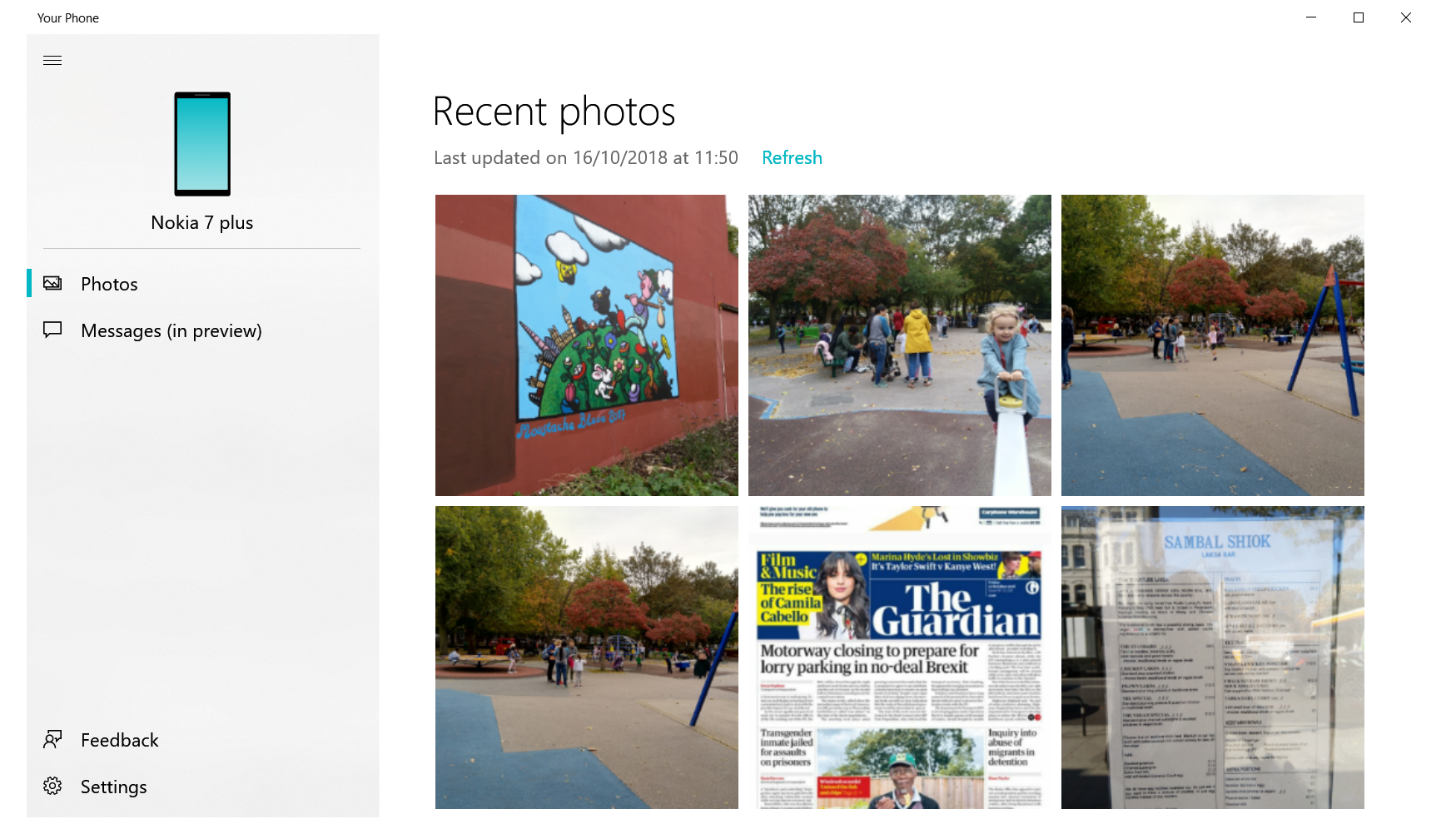Image resolution: width=1456 pixels, height=819 pixels.
Task: Select the Photos picture icon
Action: point(52,283)
